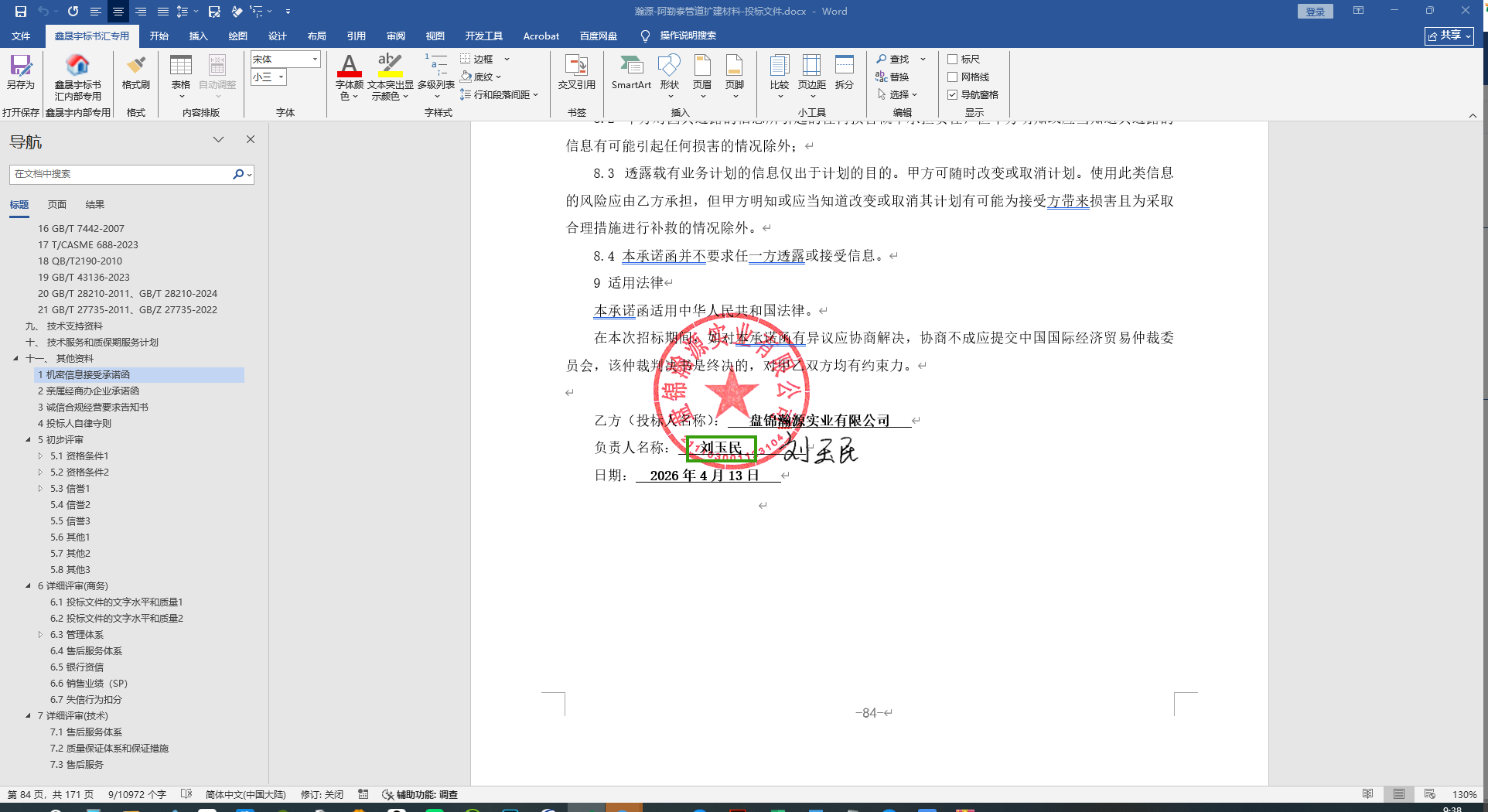1488x812 pixels.
Task: Click the justify alignment icon
Action: coord(163,12)
